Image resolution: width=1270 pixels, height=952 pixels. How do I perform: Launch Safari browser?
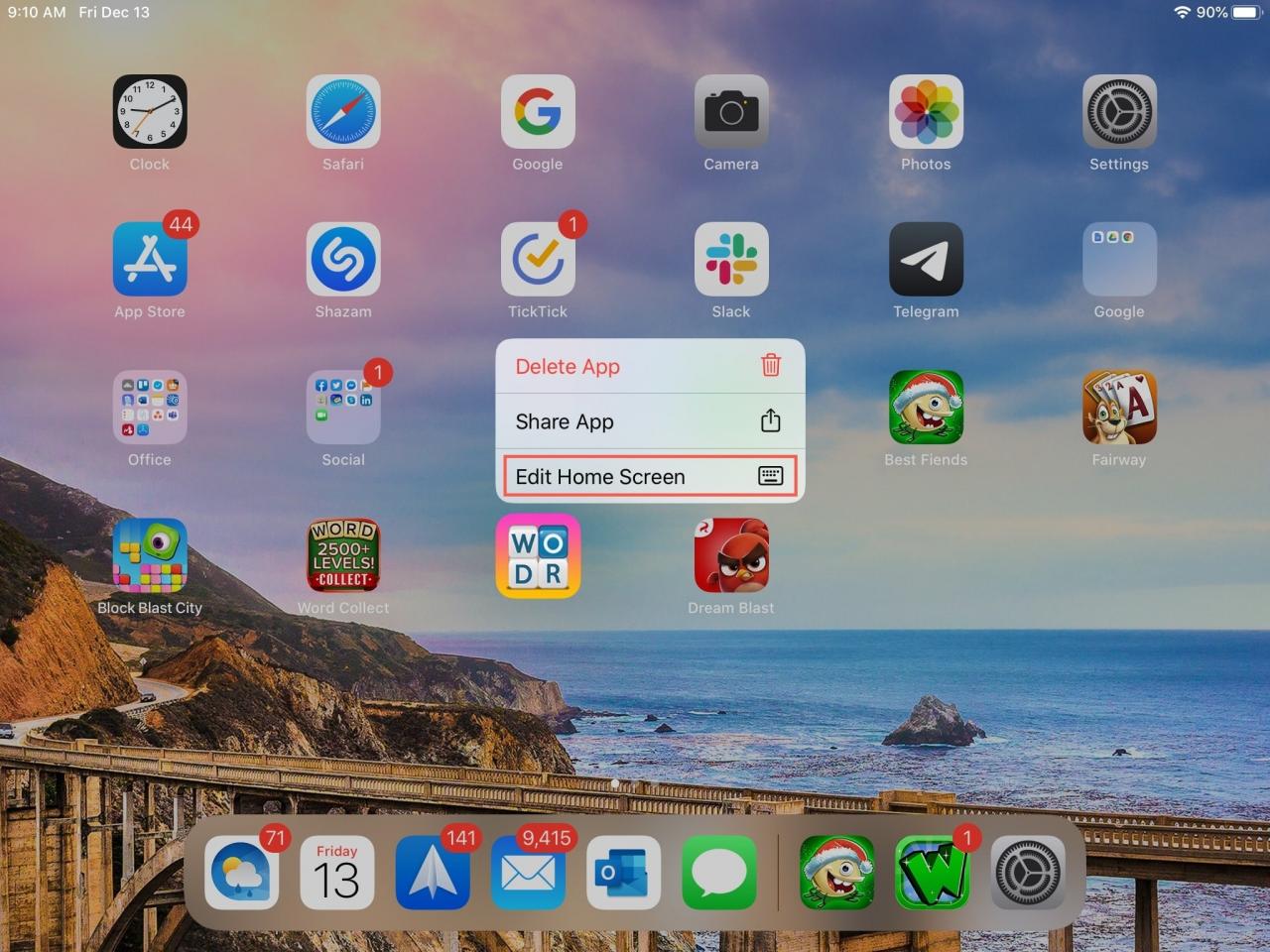tap(342, 112)
